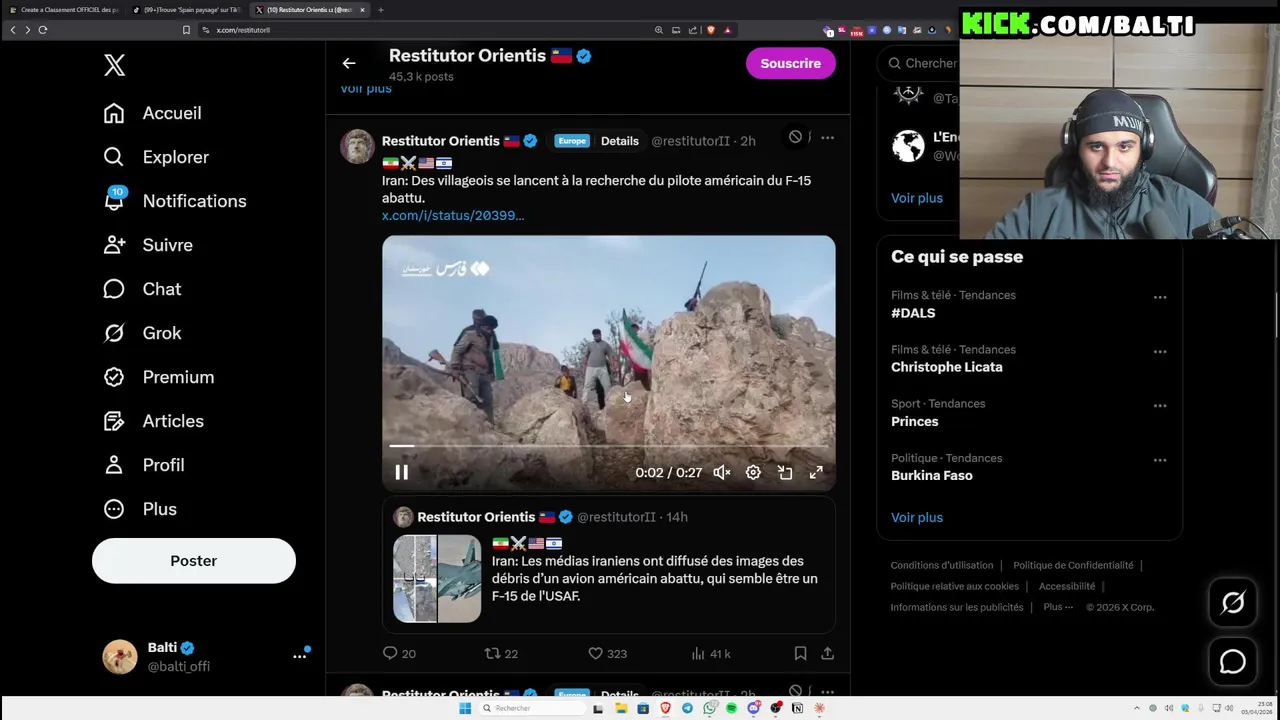
Task: Click Balti profile avatar
Action: [120, 657]
